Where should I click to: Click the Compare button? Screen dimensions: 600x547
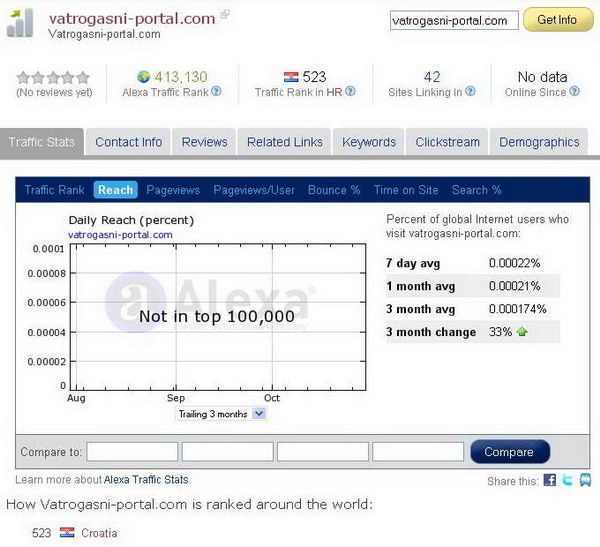point(509,452)
